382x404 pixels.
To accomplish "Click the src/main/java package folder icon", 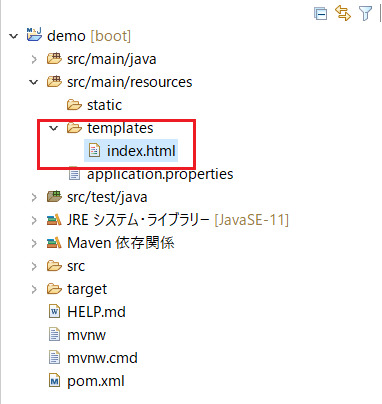I will tap(54, 59).
